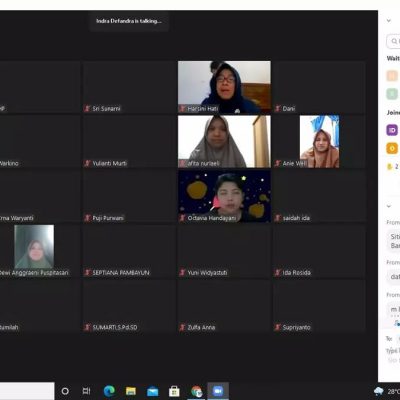
Task: Click the muted mic icon by Puji Purwani
Action: point(87,218)
